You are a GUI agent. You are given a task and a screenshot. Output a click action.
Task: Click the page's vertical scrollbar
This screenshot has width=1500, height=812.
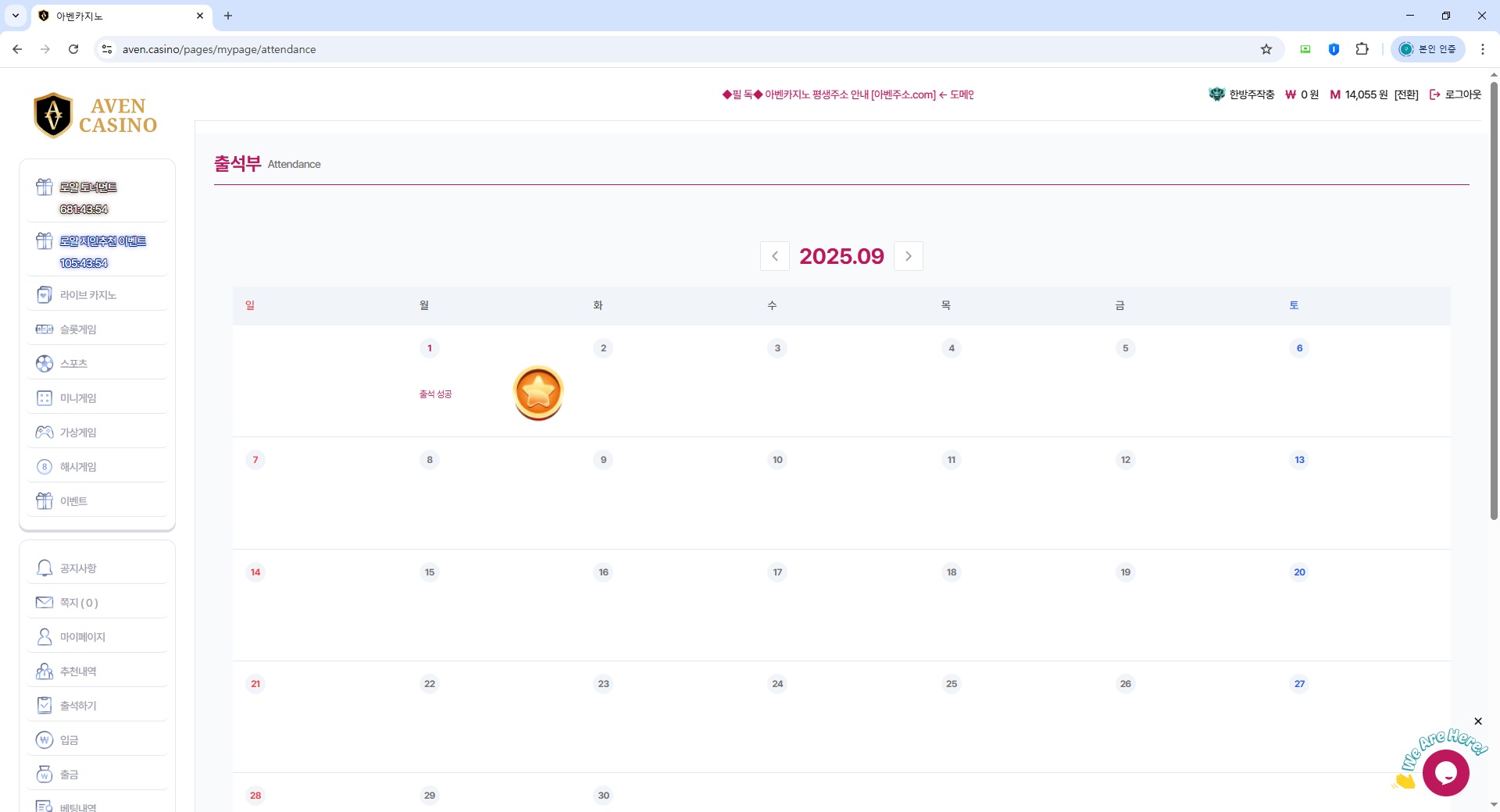click(x=1494, y=312)
